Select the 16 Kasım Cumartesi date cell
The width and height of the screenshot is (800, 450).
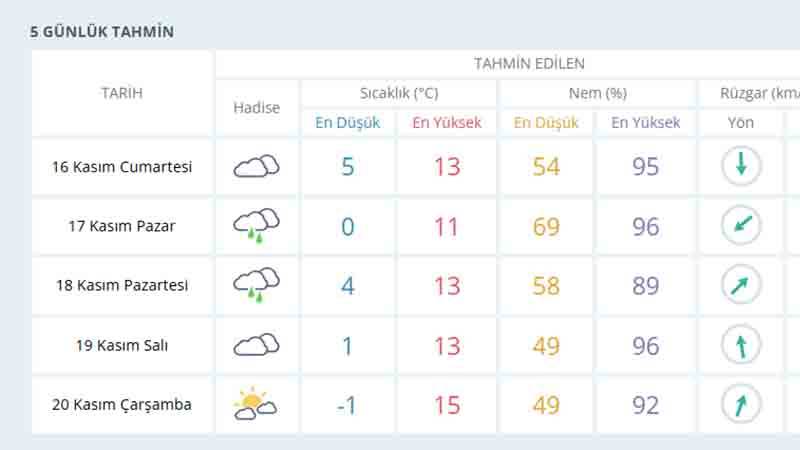pyautogui.click(x=122, y=166)
